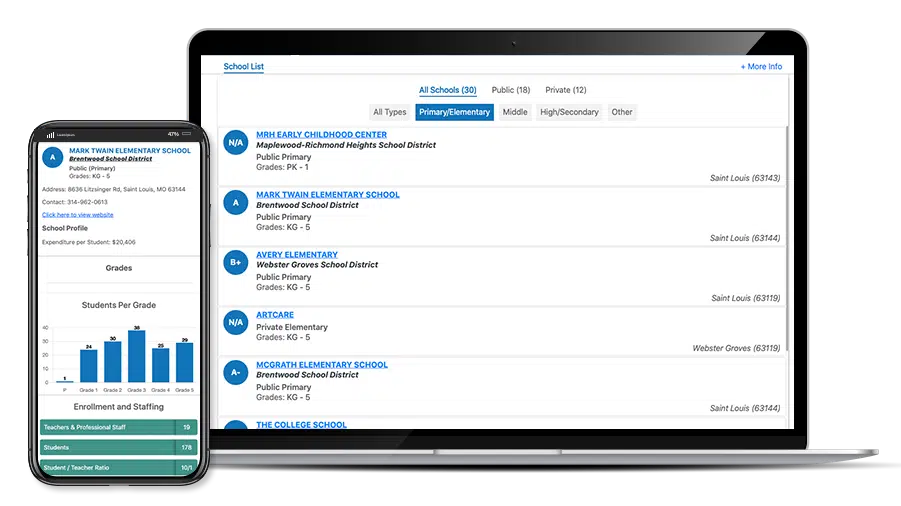Select the Other school type filter
The height and width of the screenshot is (506, 901).
(x=622, y=112)
